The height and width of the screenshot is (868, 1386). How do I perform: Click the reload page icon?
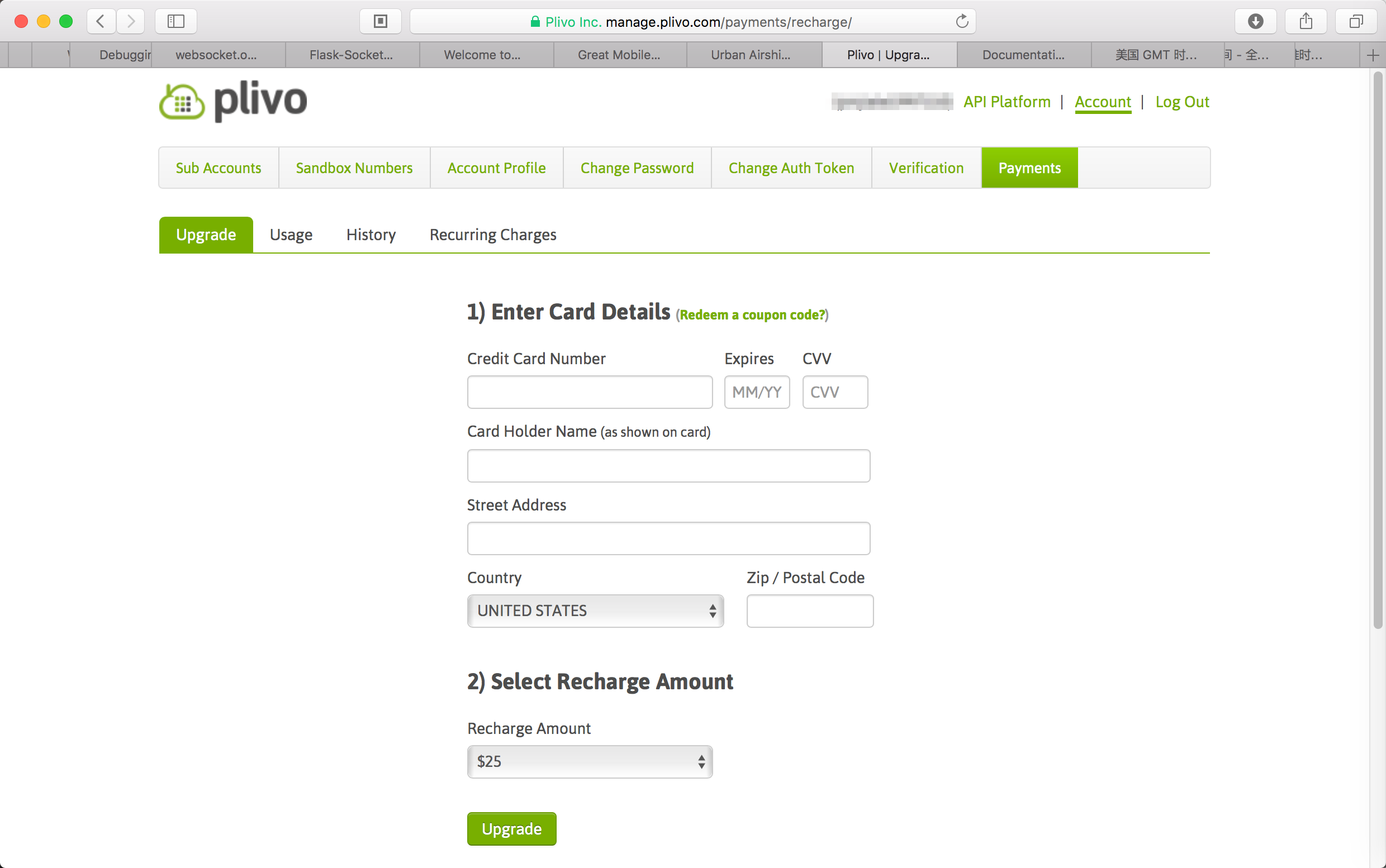click(961, 21)
